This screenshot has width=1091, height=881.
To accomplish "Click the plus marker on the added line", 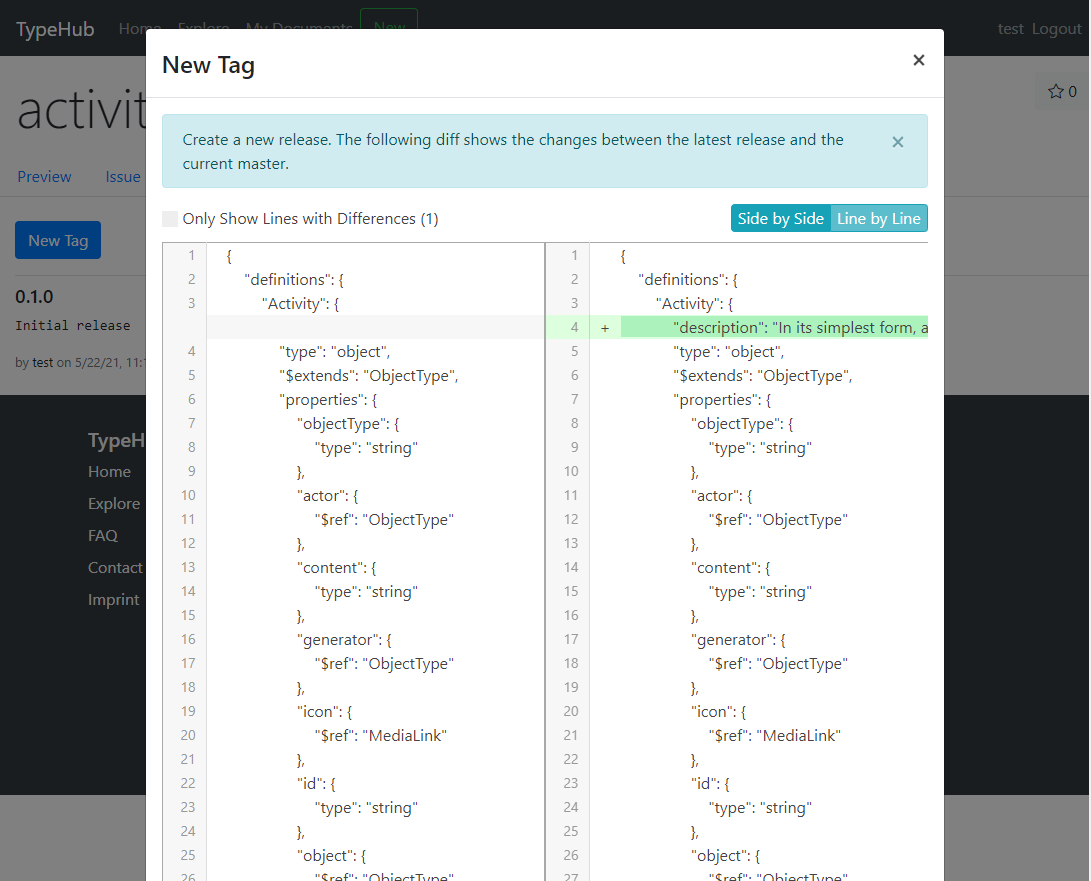I will [605, 328].
